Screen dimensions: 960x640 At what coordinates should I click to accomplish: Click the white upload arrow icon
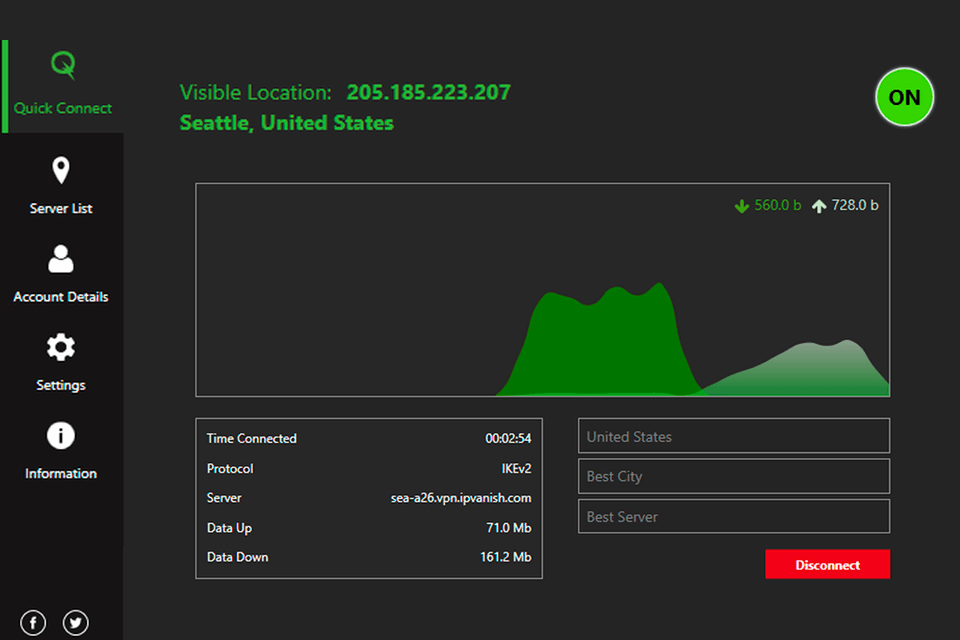[x=819, y=206]
